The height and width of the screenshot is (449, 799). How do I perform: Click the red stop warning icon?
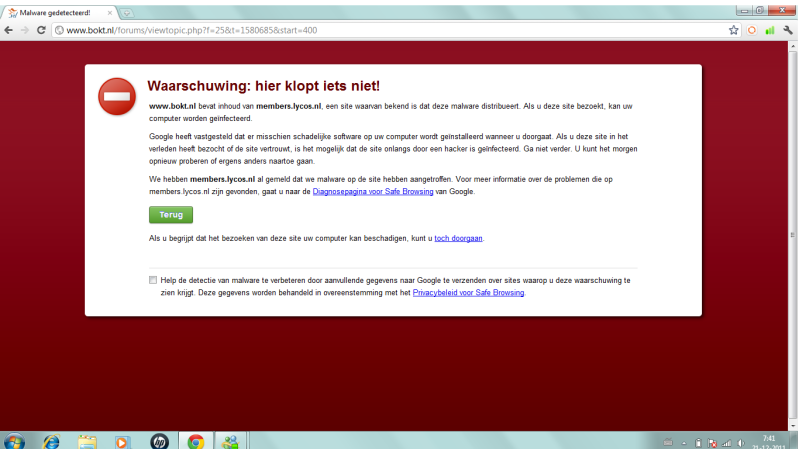pyautogui.click(x=117, y=96)
